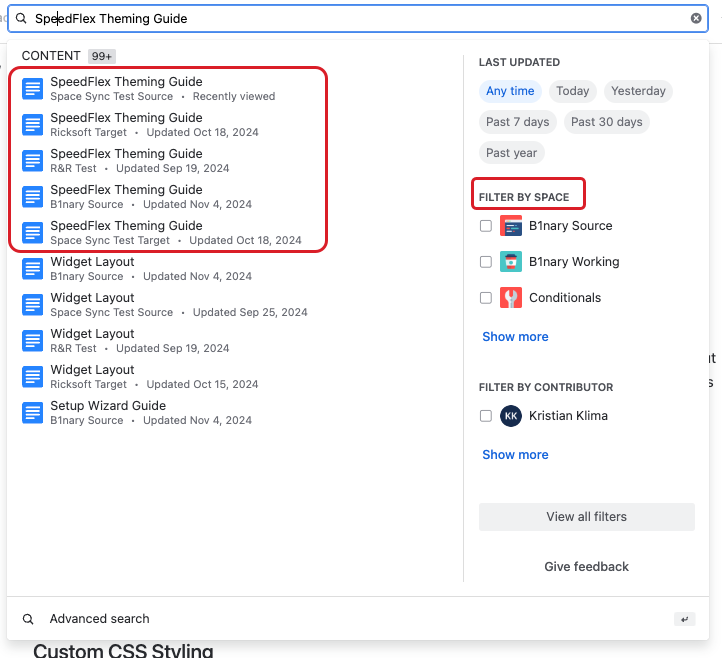
Task: Click the Custom CSS Styling heading behind the dropdown
Action: point(123,650)
